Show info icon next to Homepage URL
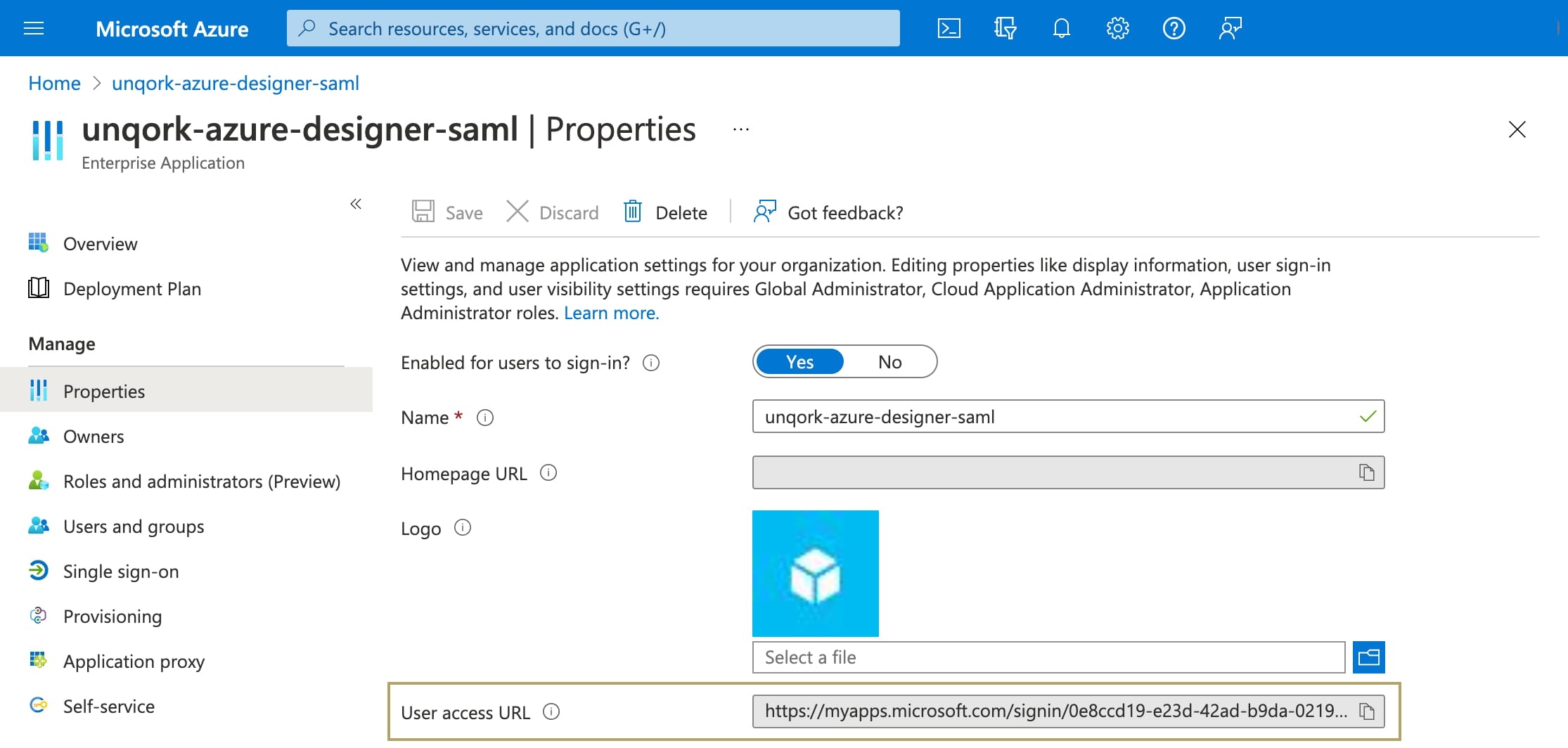Image resolution: width=1568 pixels, height=748 pixels. [x=548, y=473]
